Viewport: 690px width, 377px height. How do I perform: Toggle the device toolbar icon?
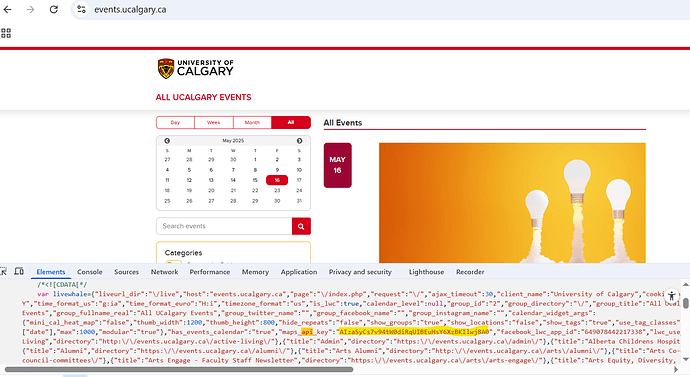coord(19,271)
